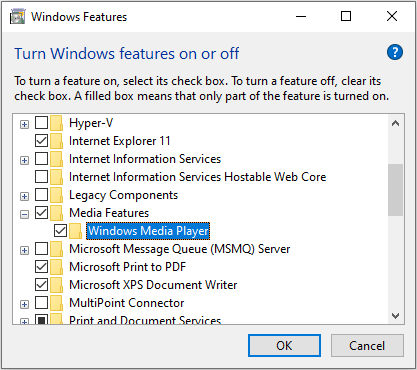Expand the Hyper-V tree node
The height and width of the screenshot is (370, 417).
24,125
